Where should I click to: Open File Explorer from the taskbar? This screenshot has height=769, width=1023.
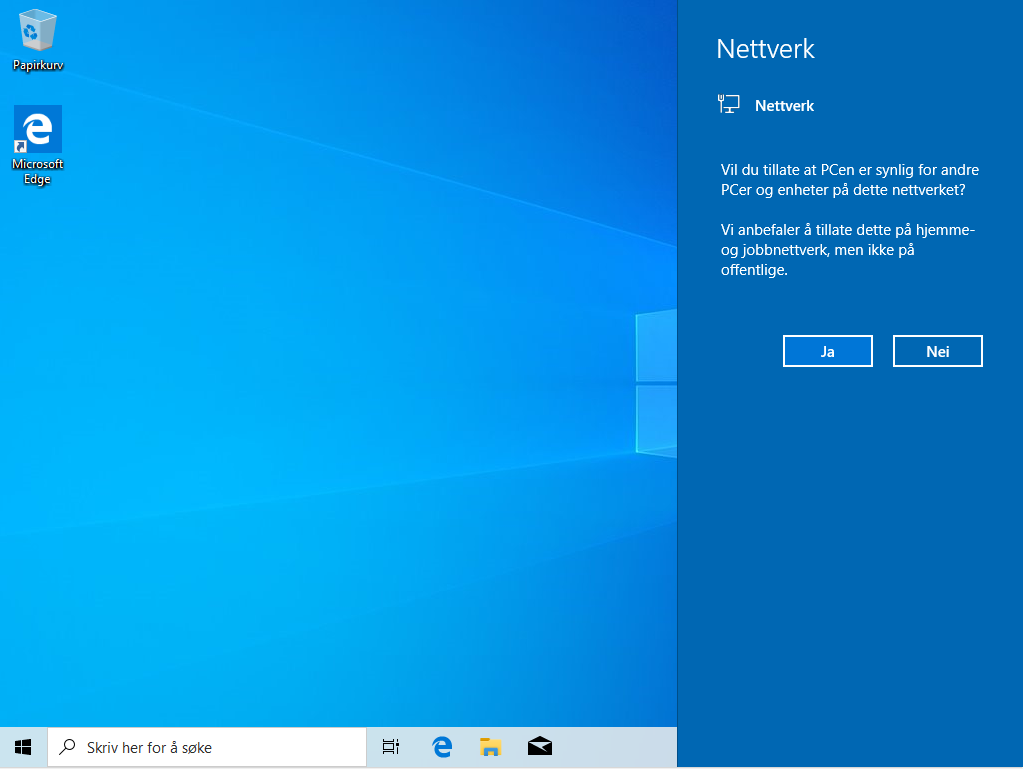click(x=490, y=747)
